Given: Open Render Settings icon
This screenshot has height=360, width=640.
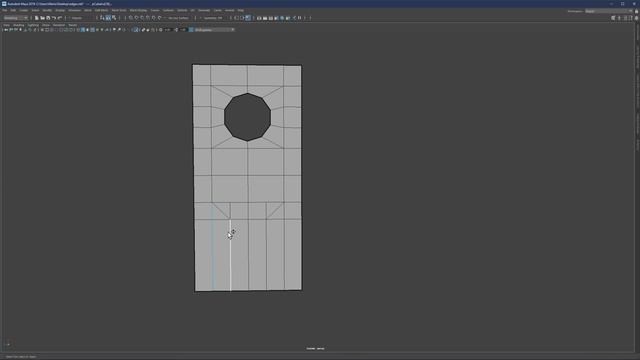Looking at the screenshot, I should click(x=276, y=18).
